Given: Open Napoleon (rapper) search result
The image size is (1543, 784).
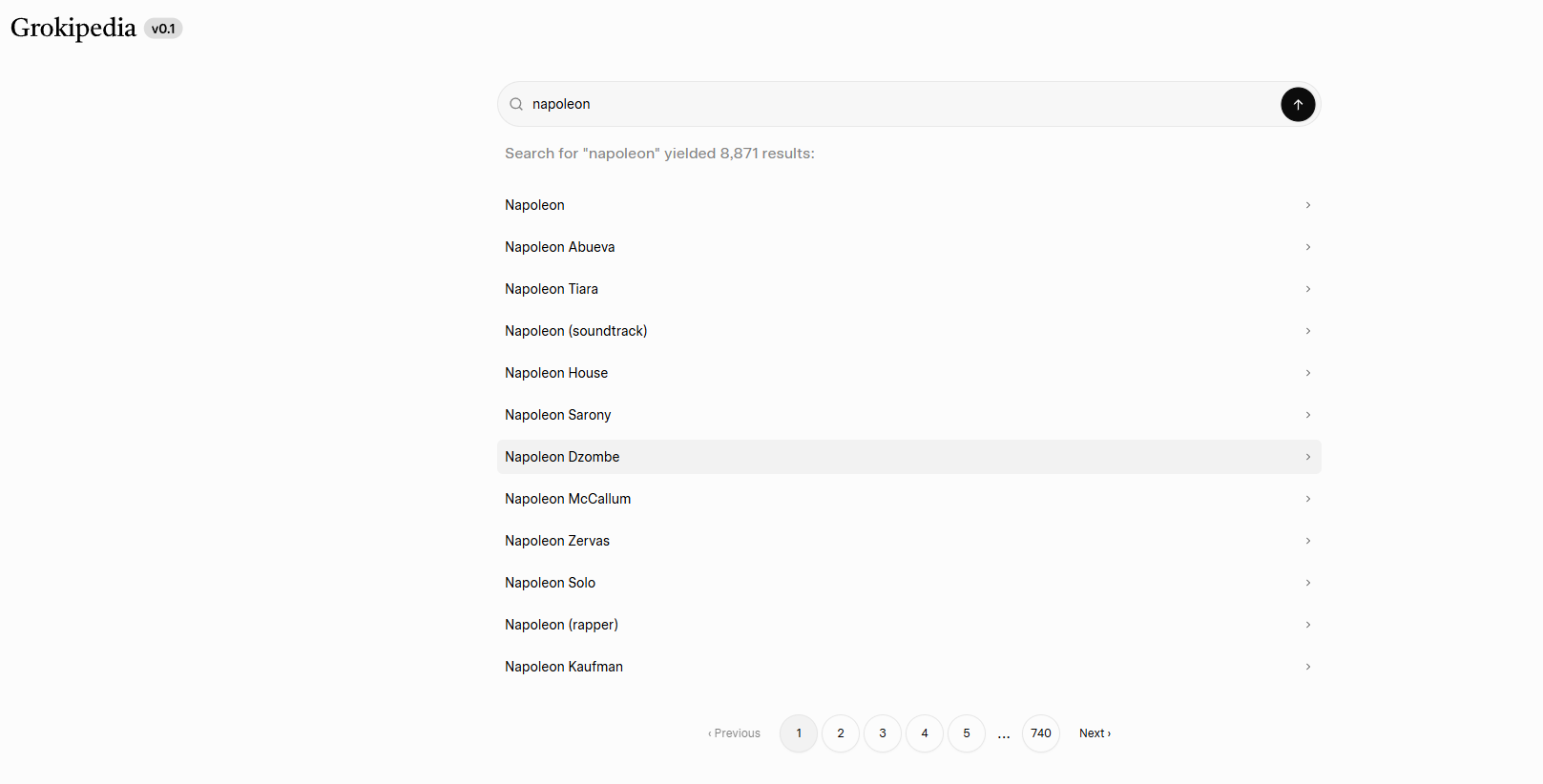Looking at the screenshot, I should [x=561, y=625].
